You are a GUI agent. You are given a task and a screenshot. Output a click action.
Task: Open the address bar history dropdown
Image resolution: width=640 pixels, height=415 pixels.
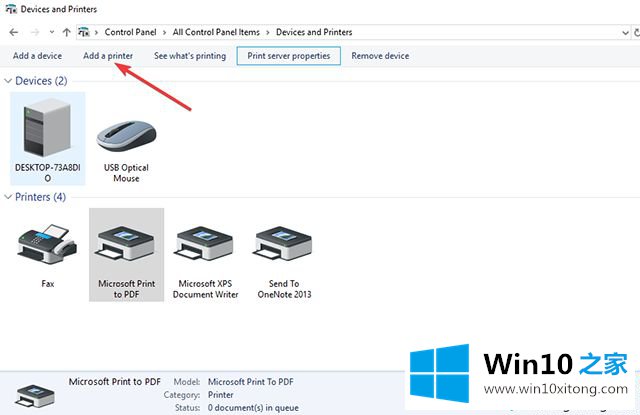(625, 33)
